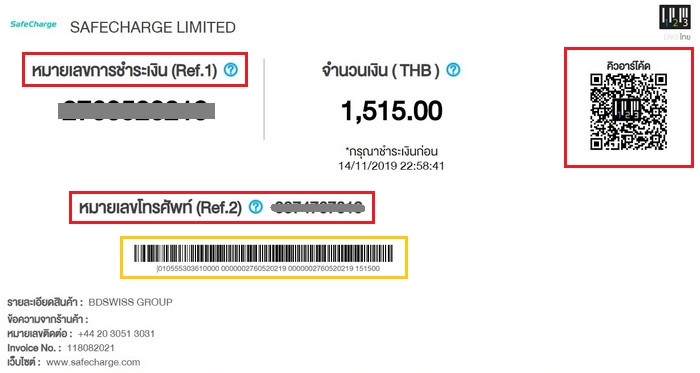Click the QR code image
This screenshot has height=373, width=700.
coord(628,112)
